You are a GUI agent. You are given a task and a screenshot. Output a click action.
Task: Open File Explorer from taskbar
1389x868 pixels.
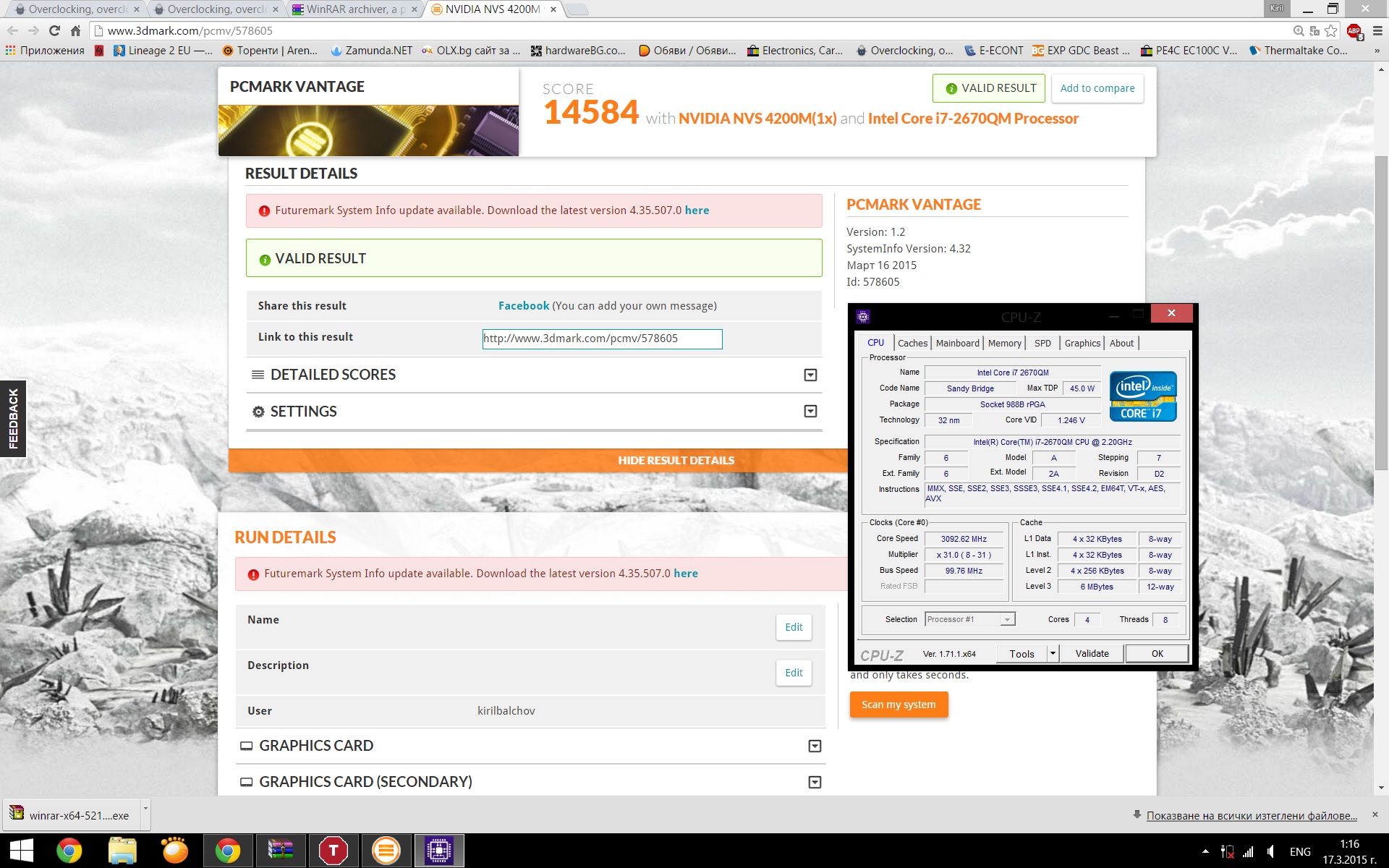122,851
